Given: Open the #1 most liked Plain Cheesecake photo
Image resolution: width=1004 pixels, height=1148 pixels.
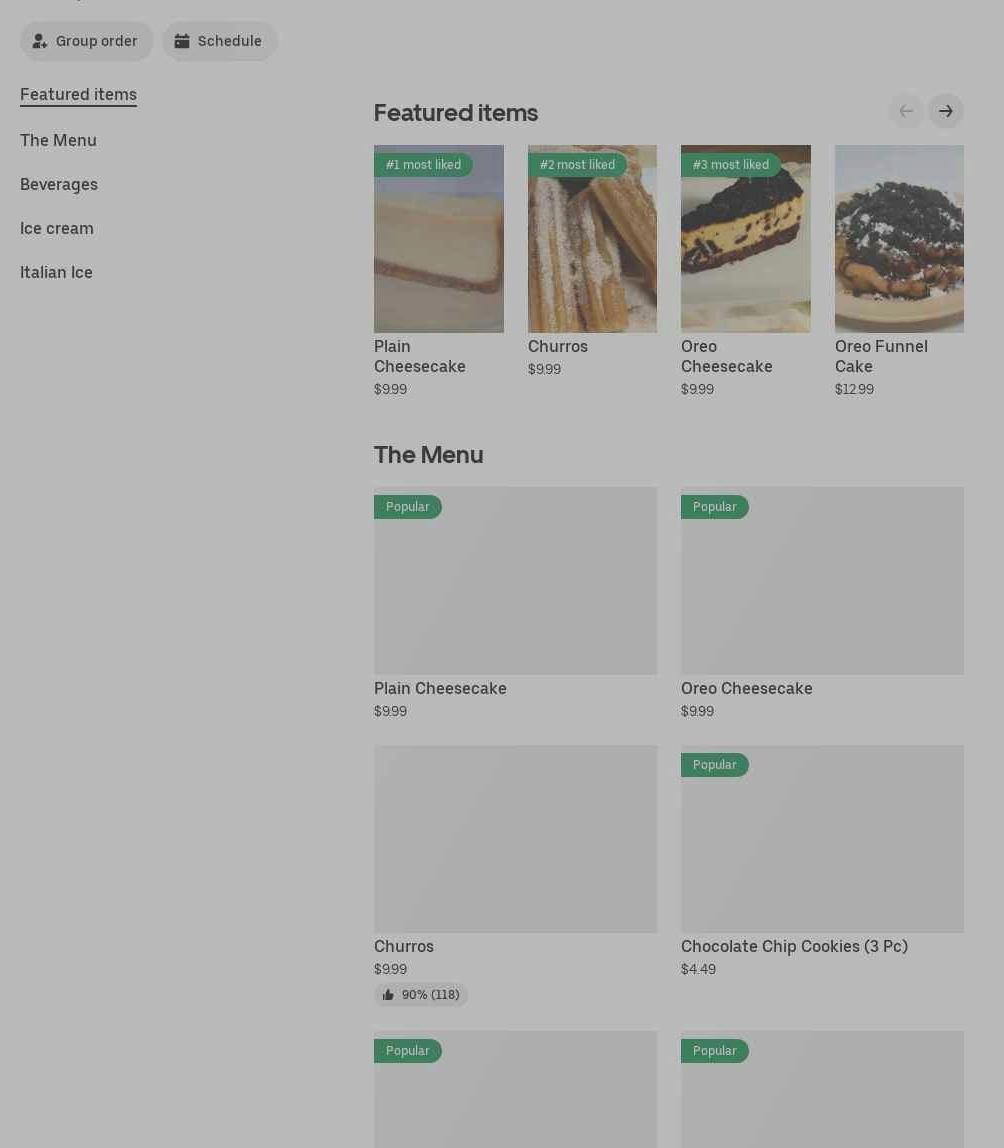Looking at the screenshot, I should pos(438,240).
